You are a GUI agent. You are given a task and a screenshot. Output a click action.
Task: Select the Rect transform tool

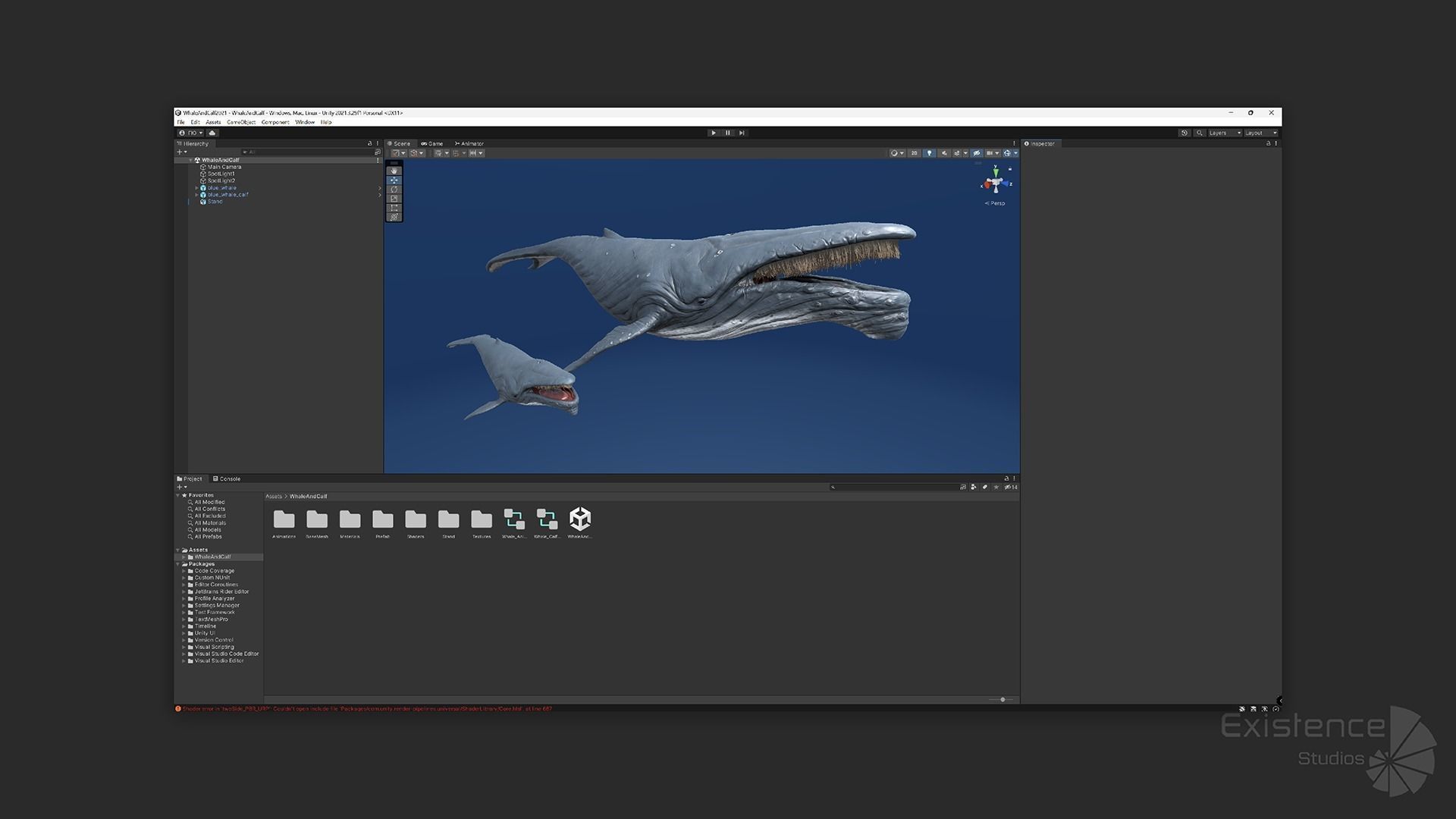[394, 207]
